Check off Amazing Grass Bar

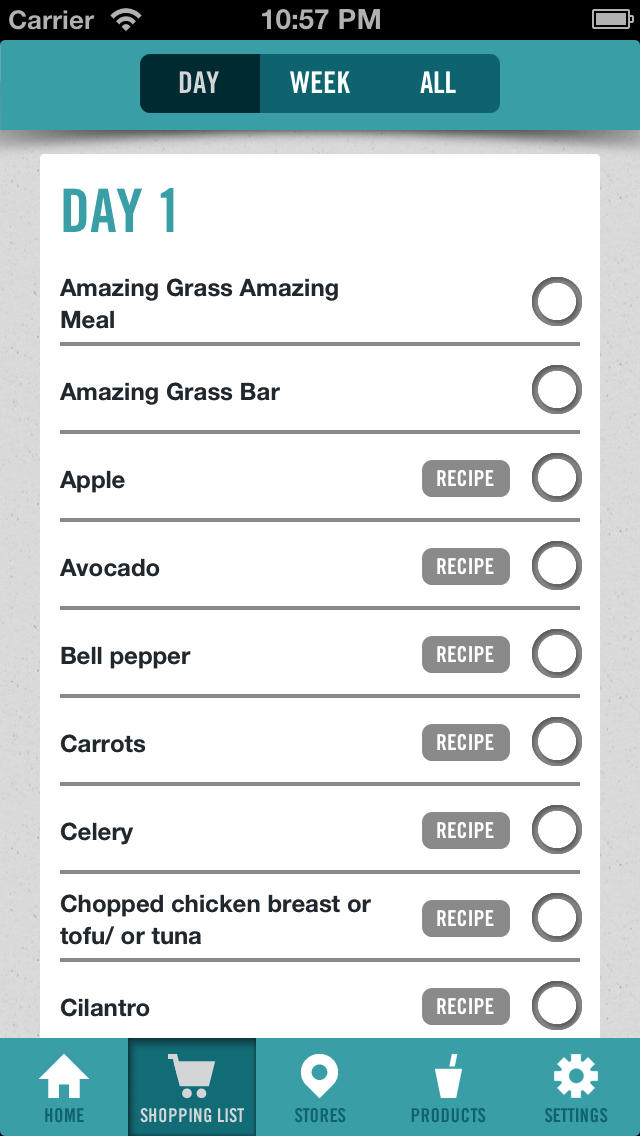point(556,390)
